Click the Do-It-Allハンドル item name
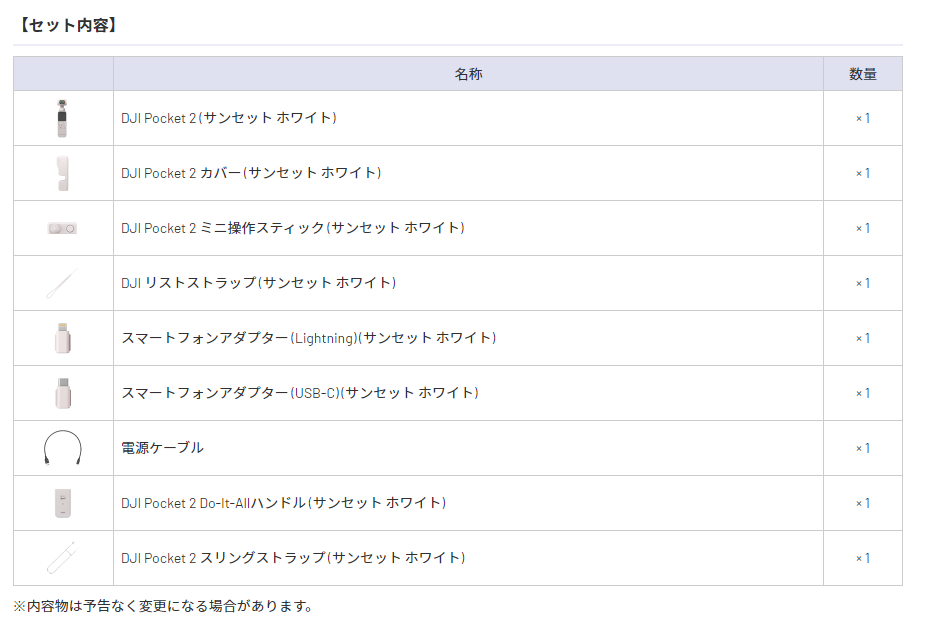 tap(284, 503)
